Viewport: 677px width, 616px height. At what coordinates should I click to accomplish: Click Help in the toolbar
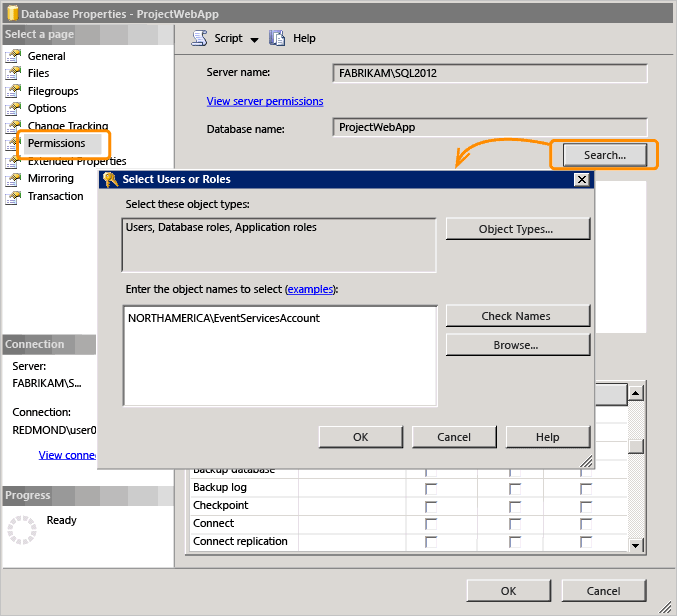304,38
